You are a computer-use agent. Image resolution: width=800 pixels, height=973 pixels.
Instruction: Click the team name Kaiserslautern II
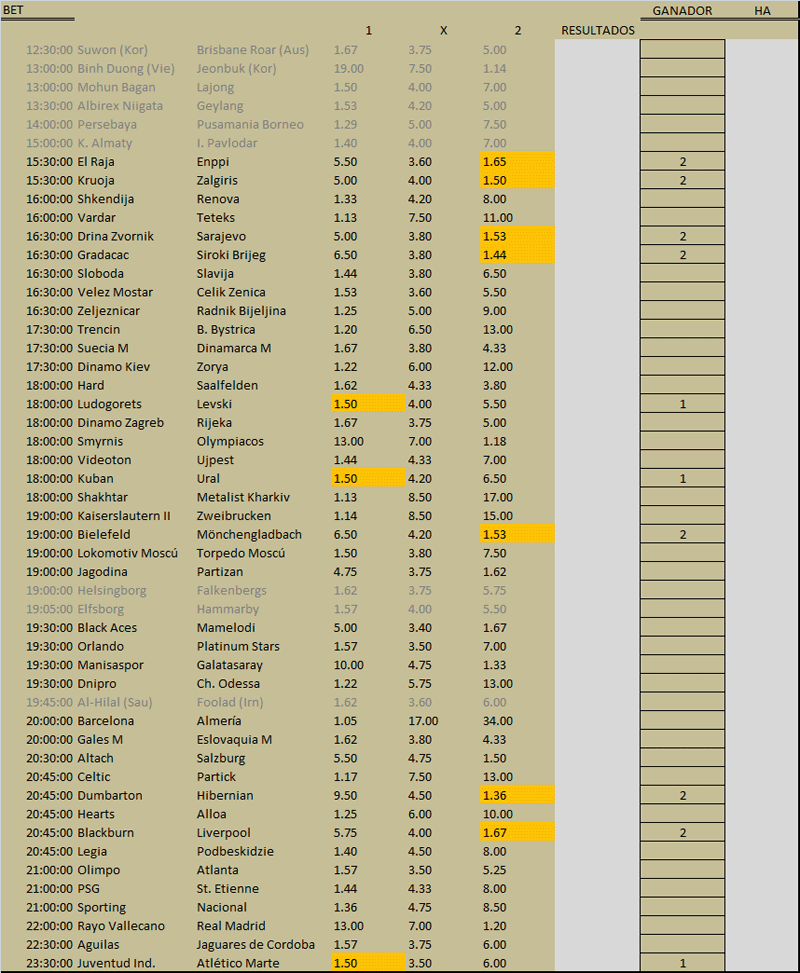[124, 516]
